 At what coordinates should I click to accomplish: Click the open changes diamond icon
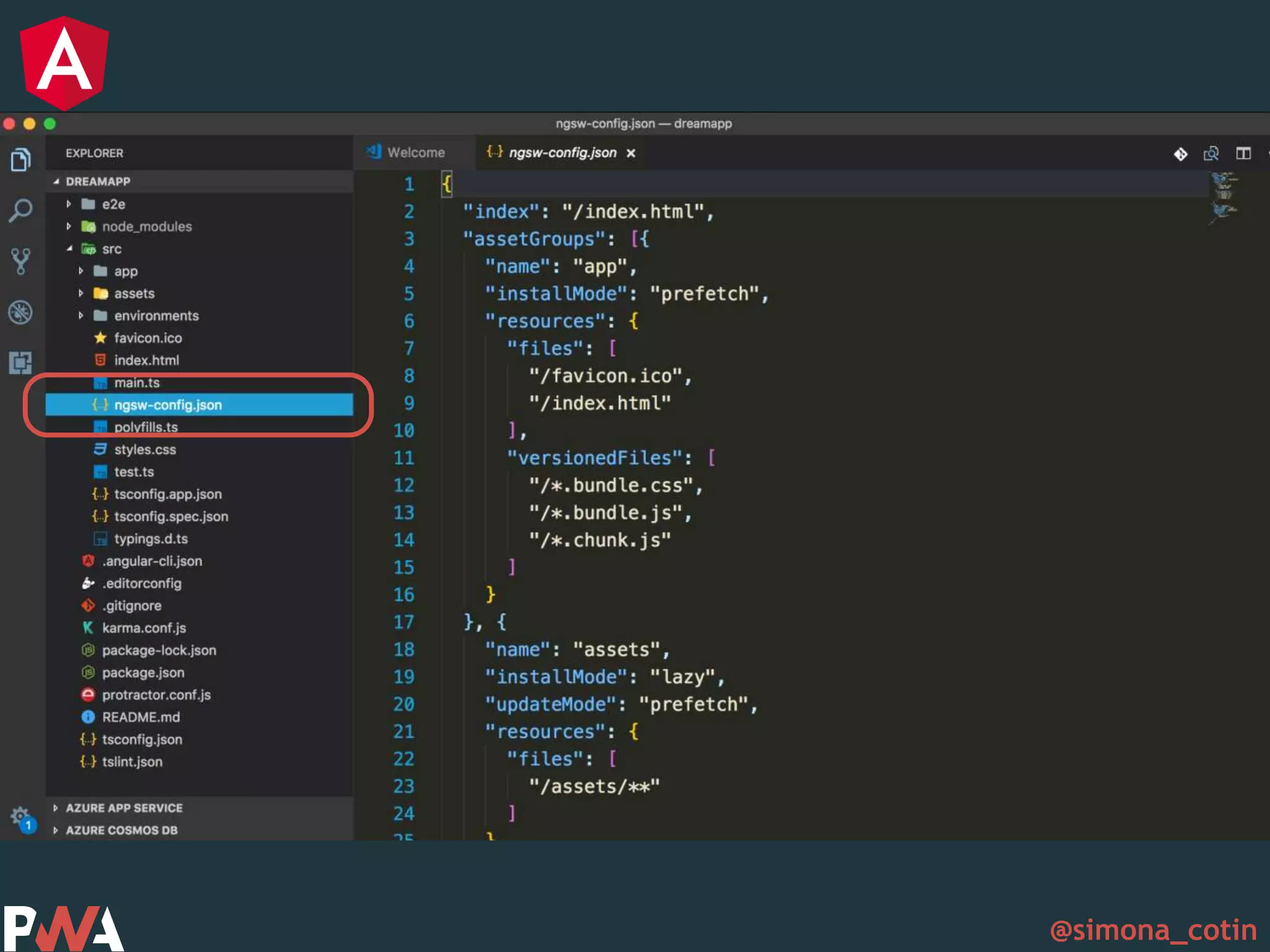1181,154
